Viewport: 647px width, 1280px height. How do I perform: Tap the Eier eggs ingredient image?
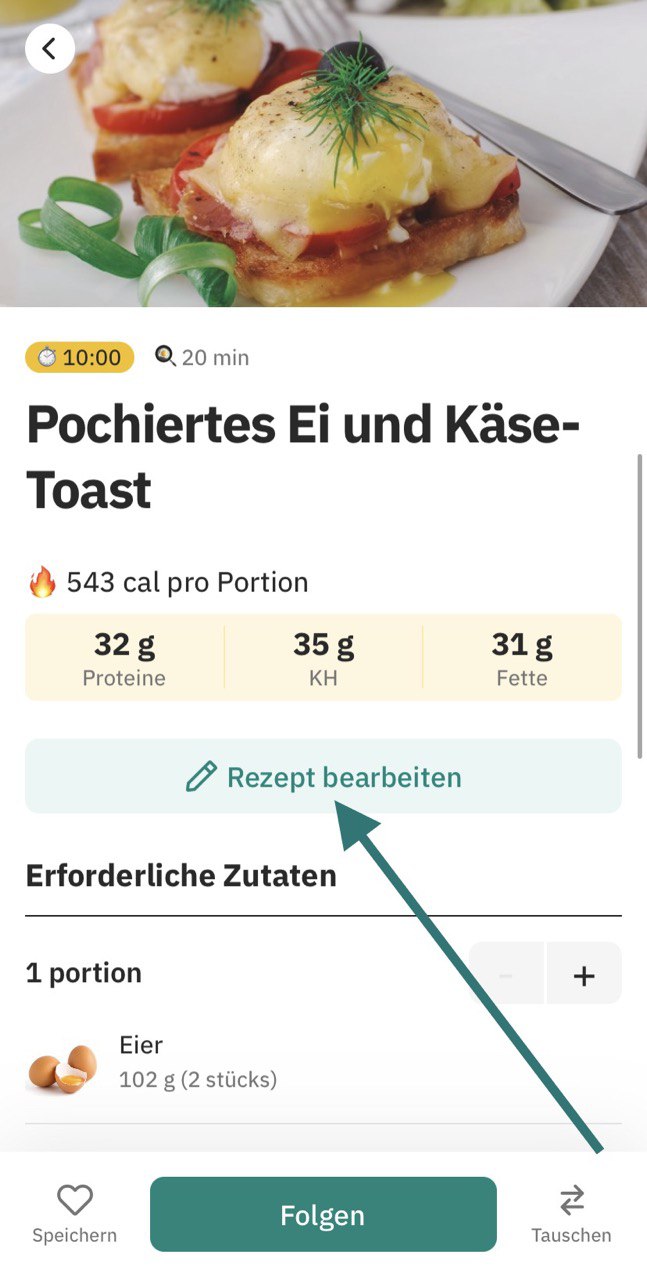point(62,1066)
